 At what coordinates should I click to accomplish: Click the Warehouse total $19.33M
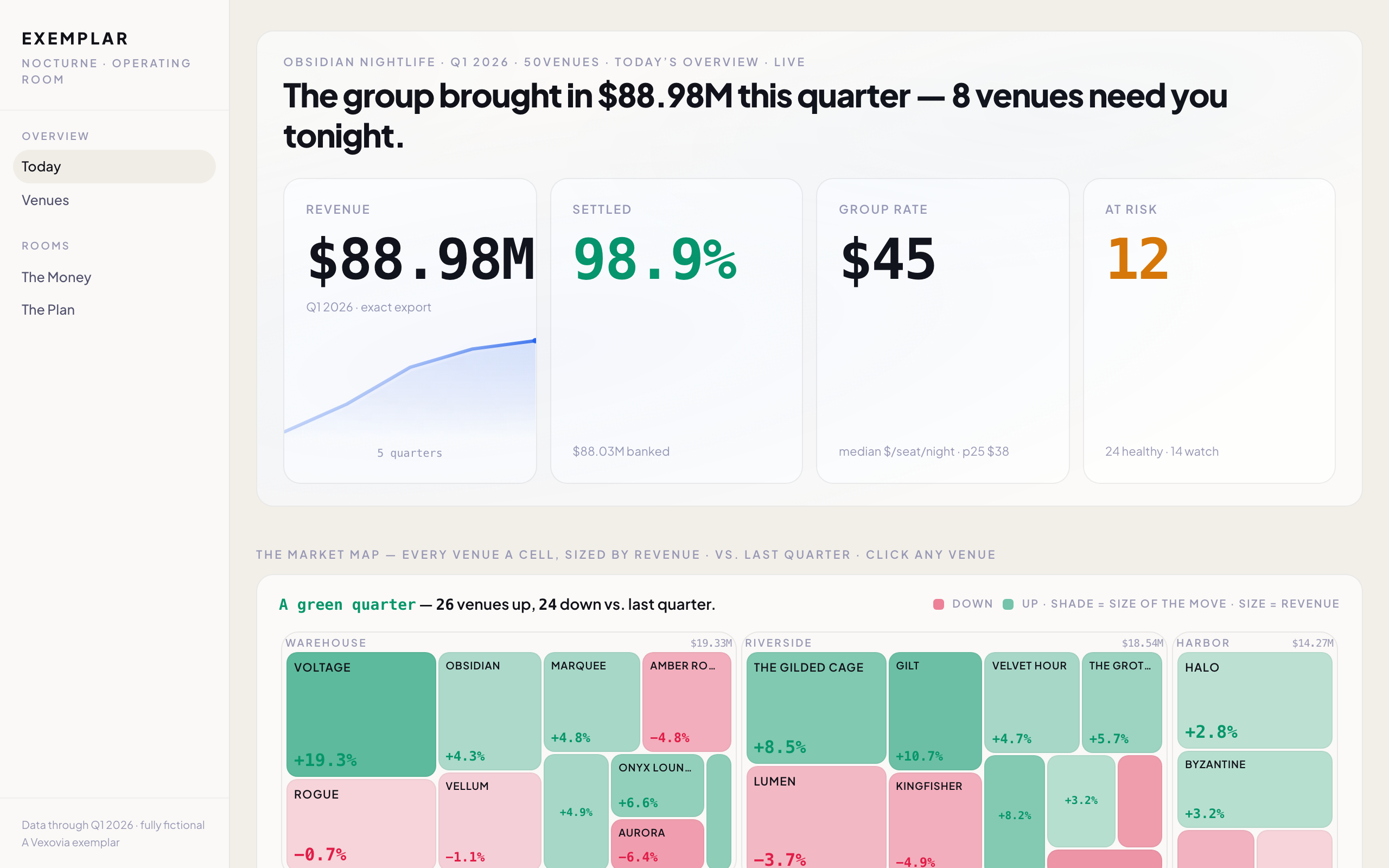(x=711, y=643)
